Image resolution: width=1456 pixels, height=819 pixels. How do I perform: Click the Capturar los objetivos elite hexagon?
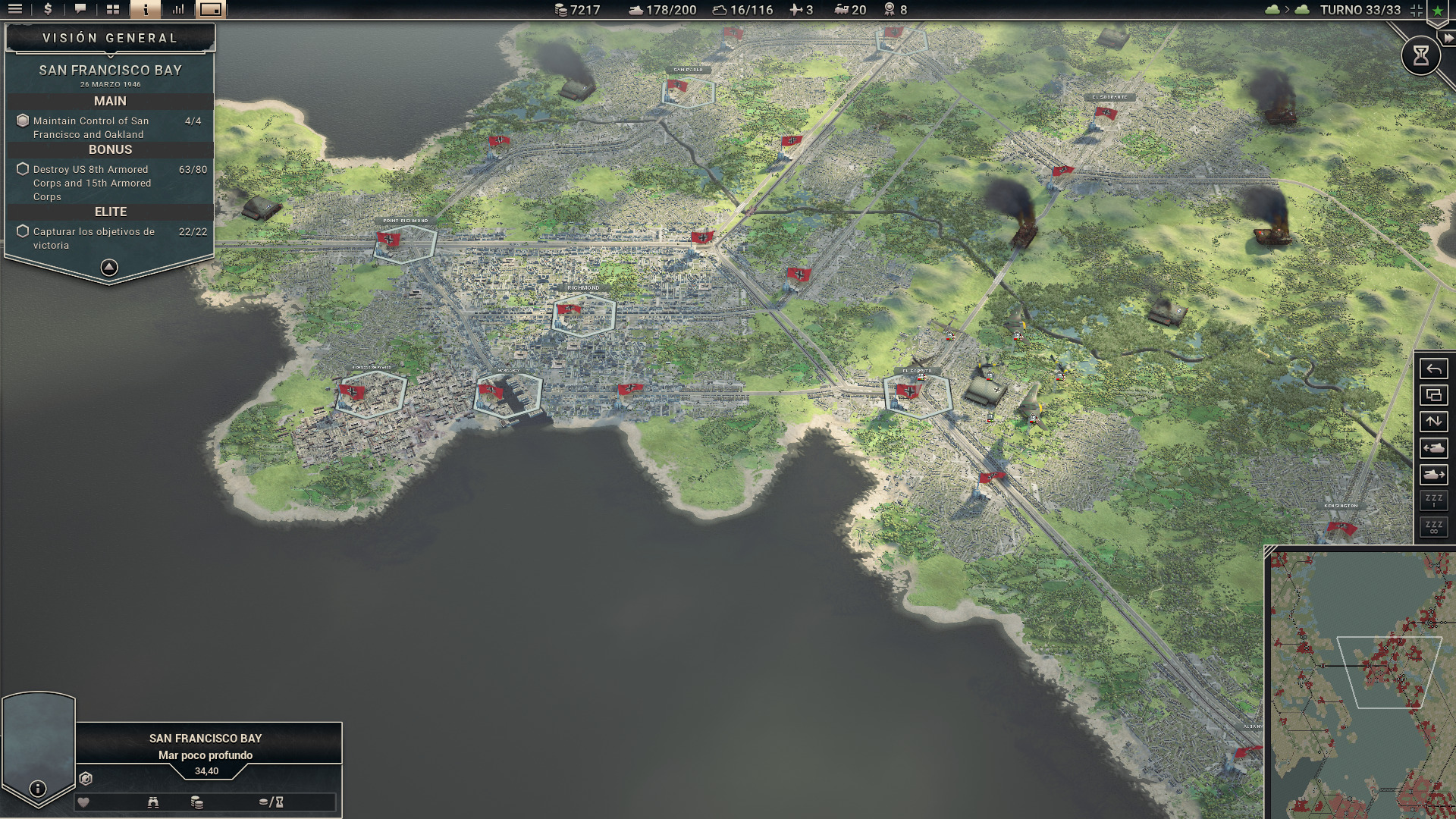tap(23, 231)
